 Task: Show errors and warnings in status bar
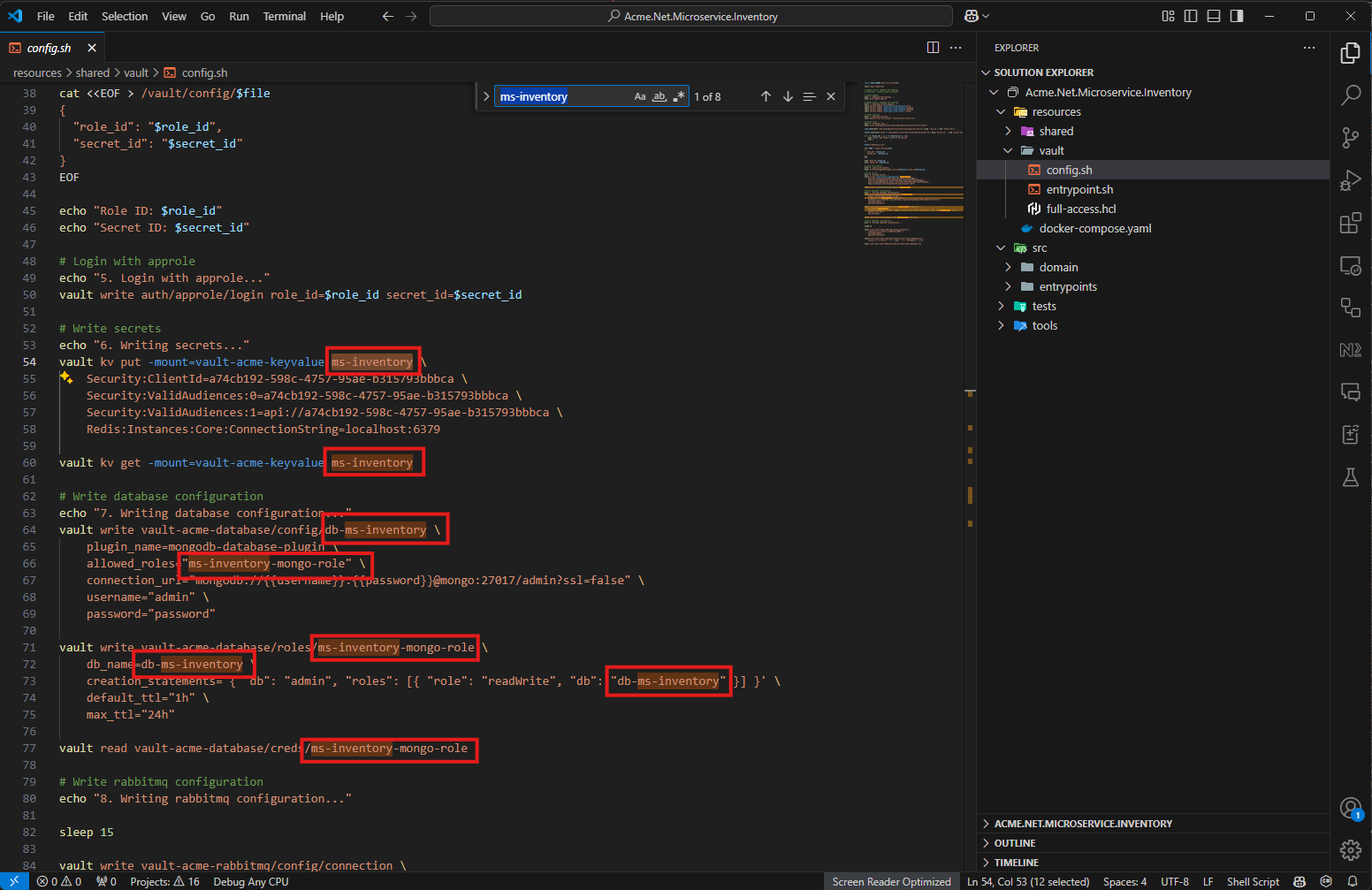click(x=59, y=881)
